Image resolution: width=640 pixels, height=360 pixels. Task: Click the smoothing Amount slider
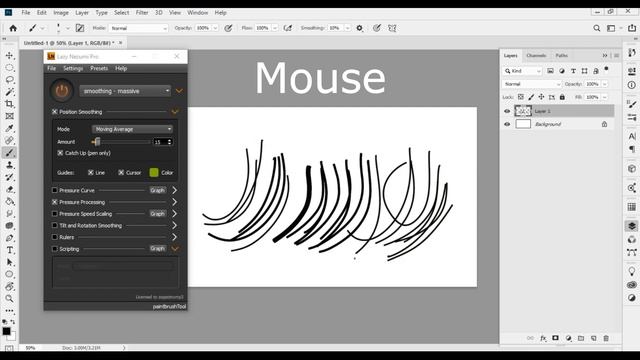[121, 142]
